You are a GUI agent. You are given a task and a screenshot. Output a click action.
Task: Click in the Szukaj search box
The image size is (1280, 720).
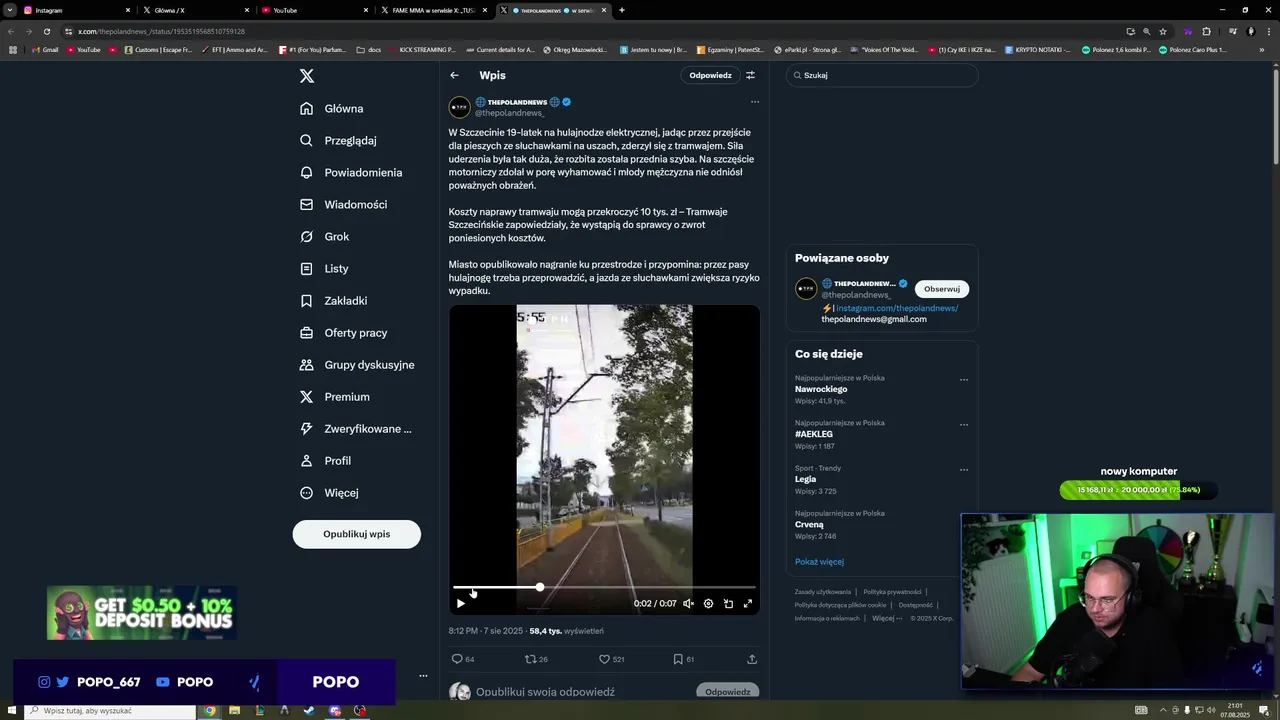(882, 75)
